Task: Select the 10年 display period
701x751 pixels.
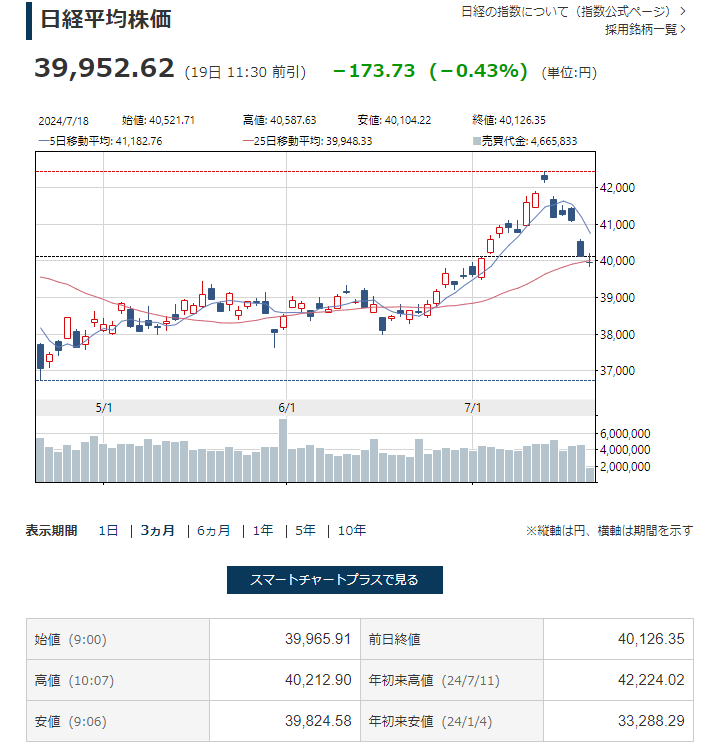Action: point(352,531)
